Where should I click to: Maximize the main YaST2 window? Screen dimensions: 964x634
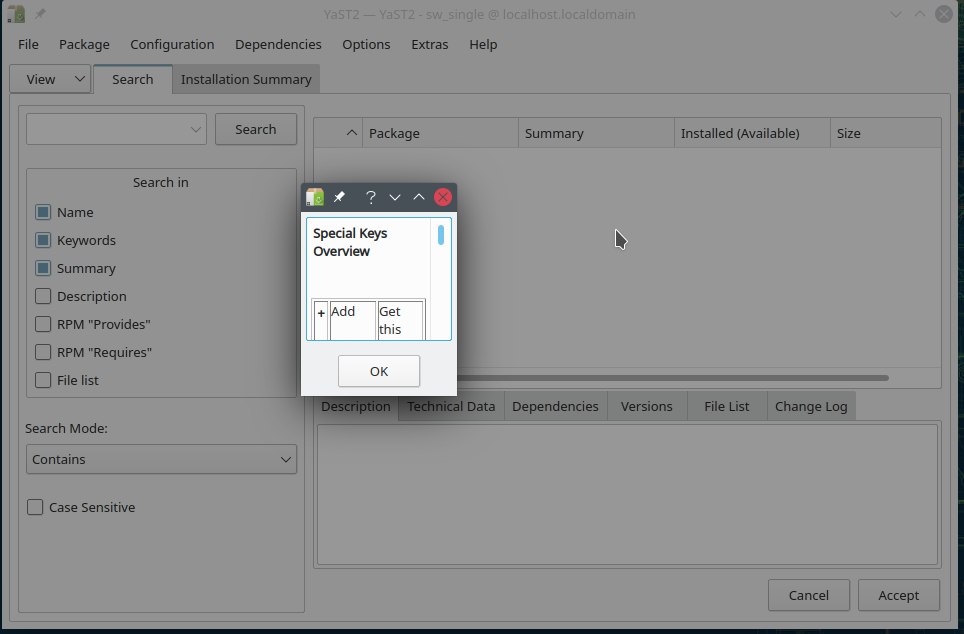[920, 14]
